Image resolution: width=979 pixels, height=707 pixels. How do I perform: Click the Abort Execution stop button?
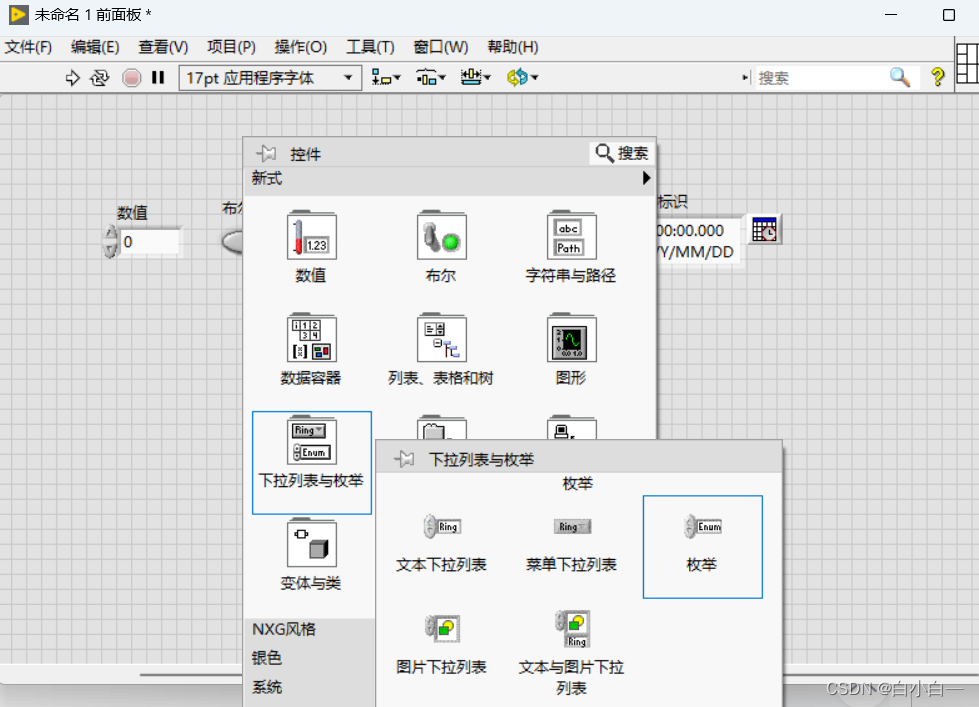[131, 78]
